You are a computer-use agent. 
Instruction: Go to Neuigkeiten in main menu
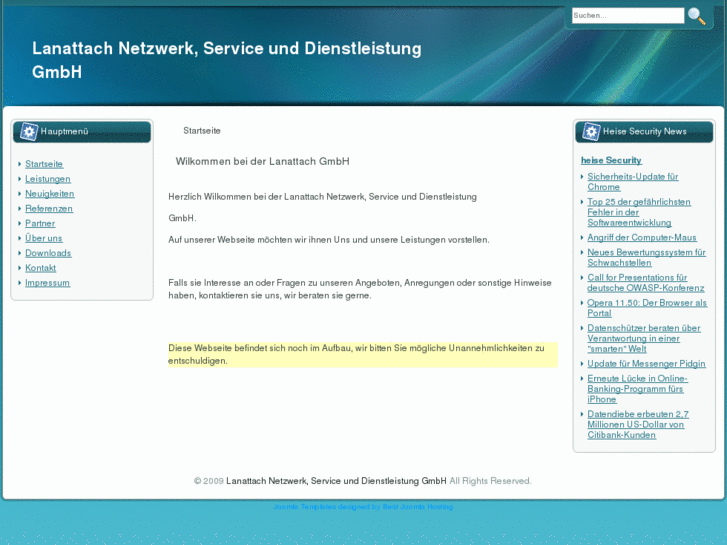click(x=49, y=194)
